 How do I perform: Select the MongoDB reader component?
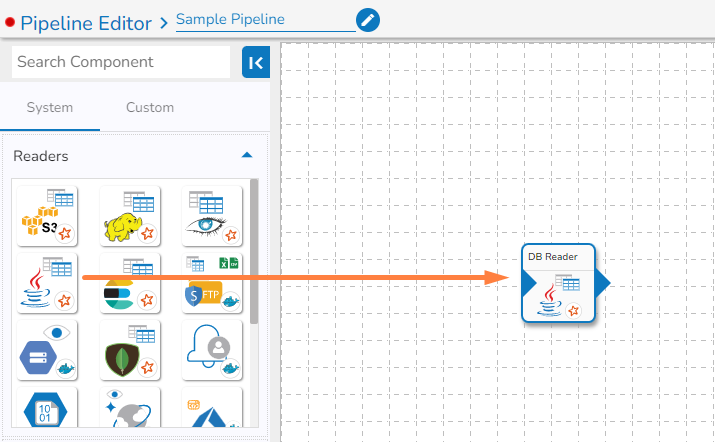tap(130, 350)
